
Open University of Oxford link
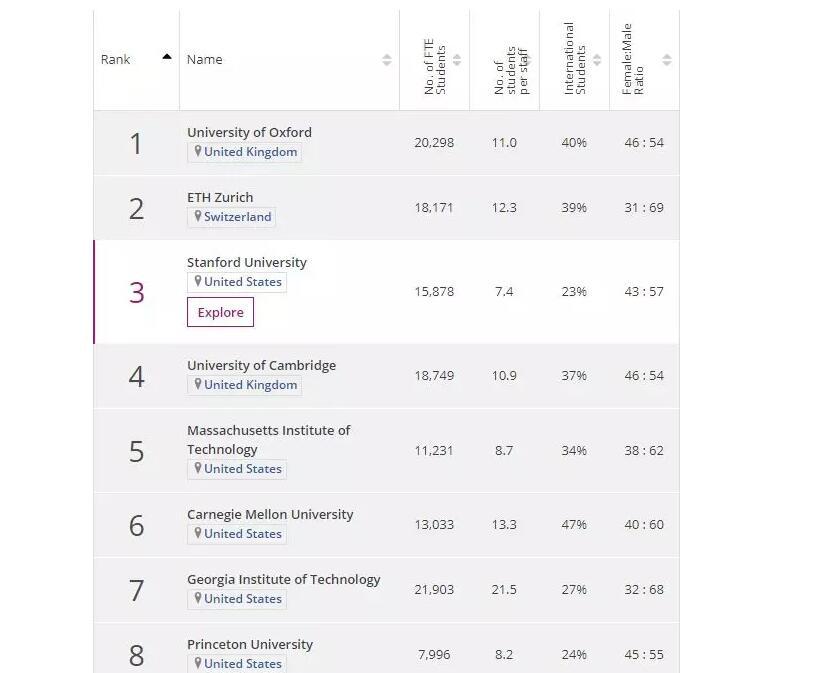point(249,132)
